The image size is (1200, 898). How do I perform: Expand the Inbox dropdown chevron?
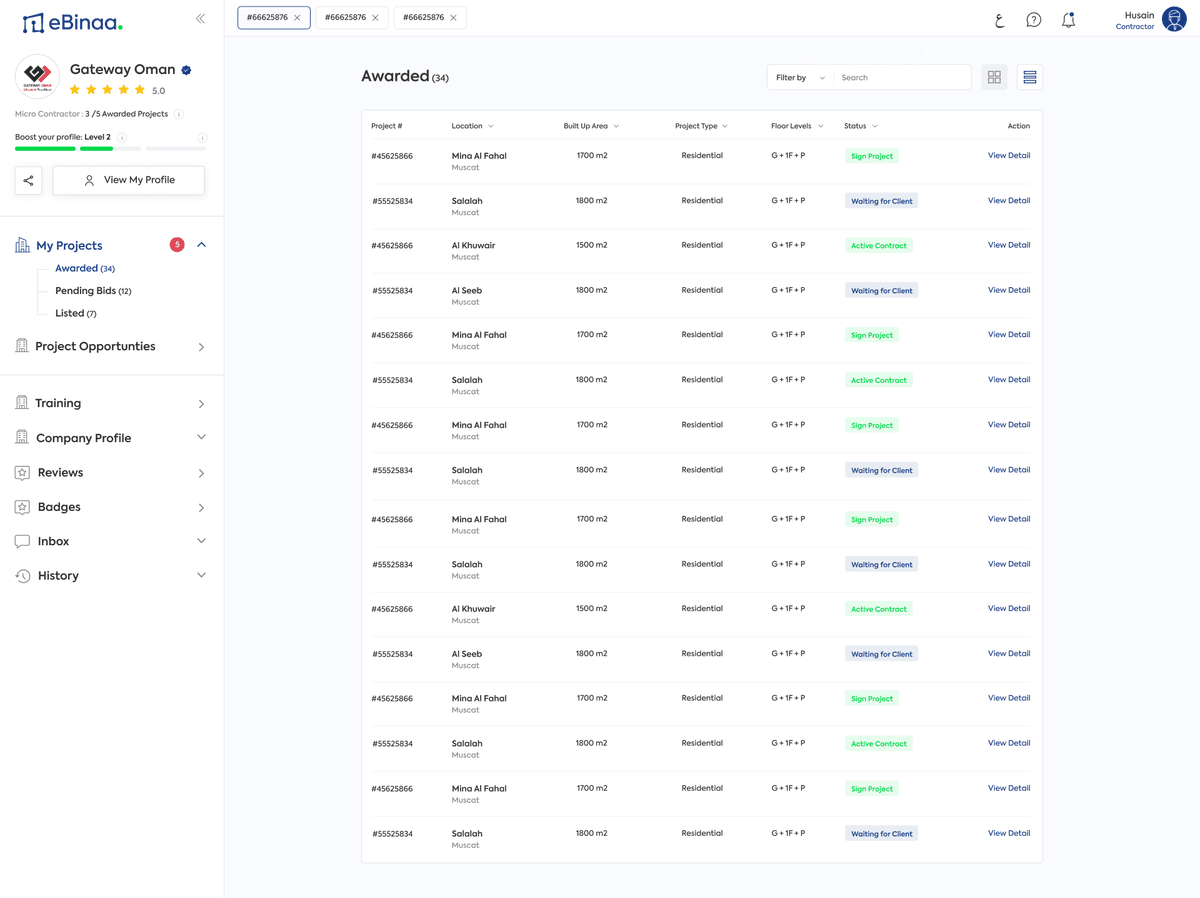coord(201,541)
